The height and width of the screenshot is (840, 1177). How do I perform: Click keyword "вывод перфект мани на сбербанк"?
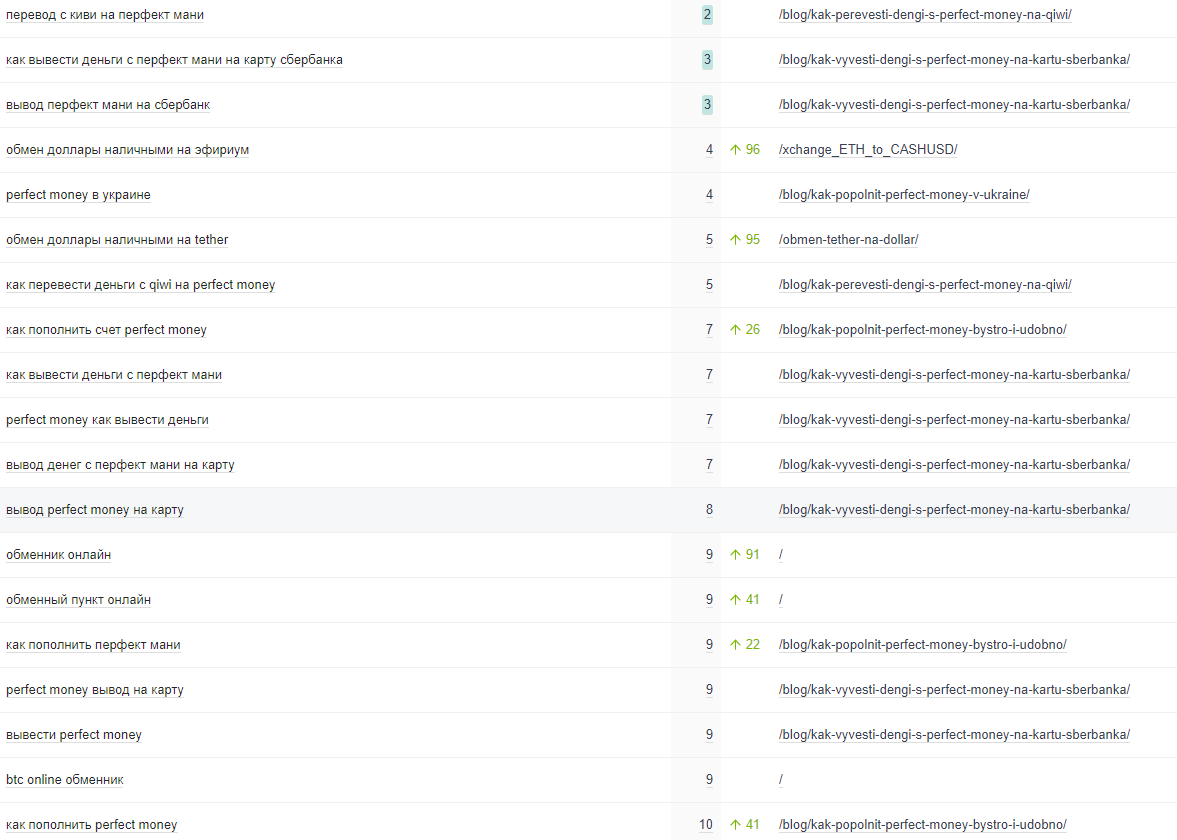[x=108, y=105]
